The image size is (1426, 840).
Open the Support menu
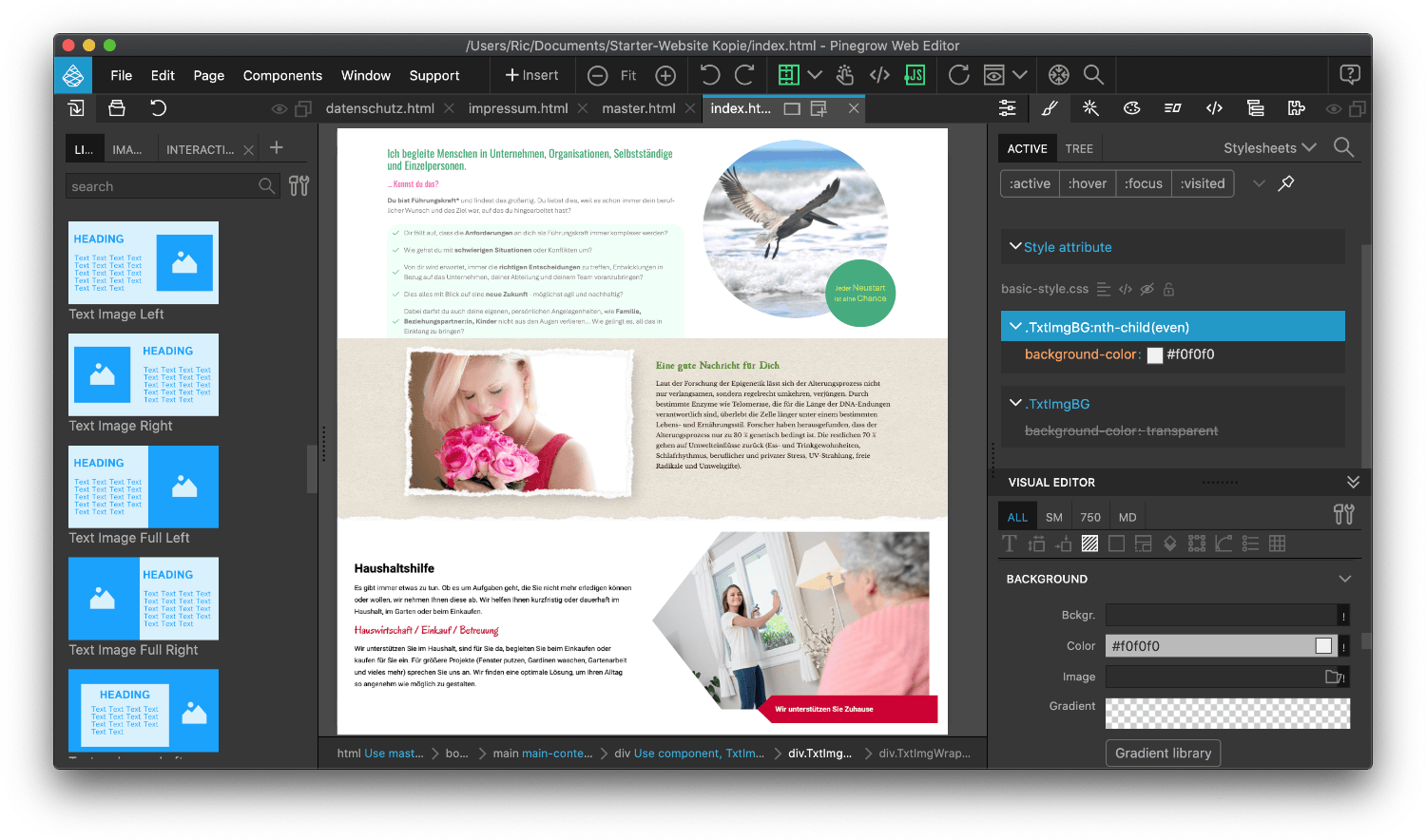coord(434,75)
